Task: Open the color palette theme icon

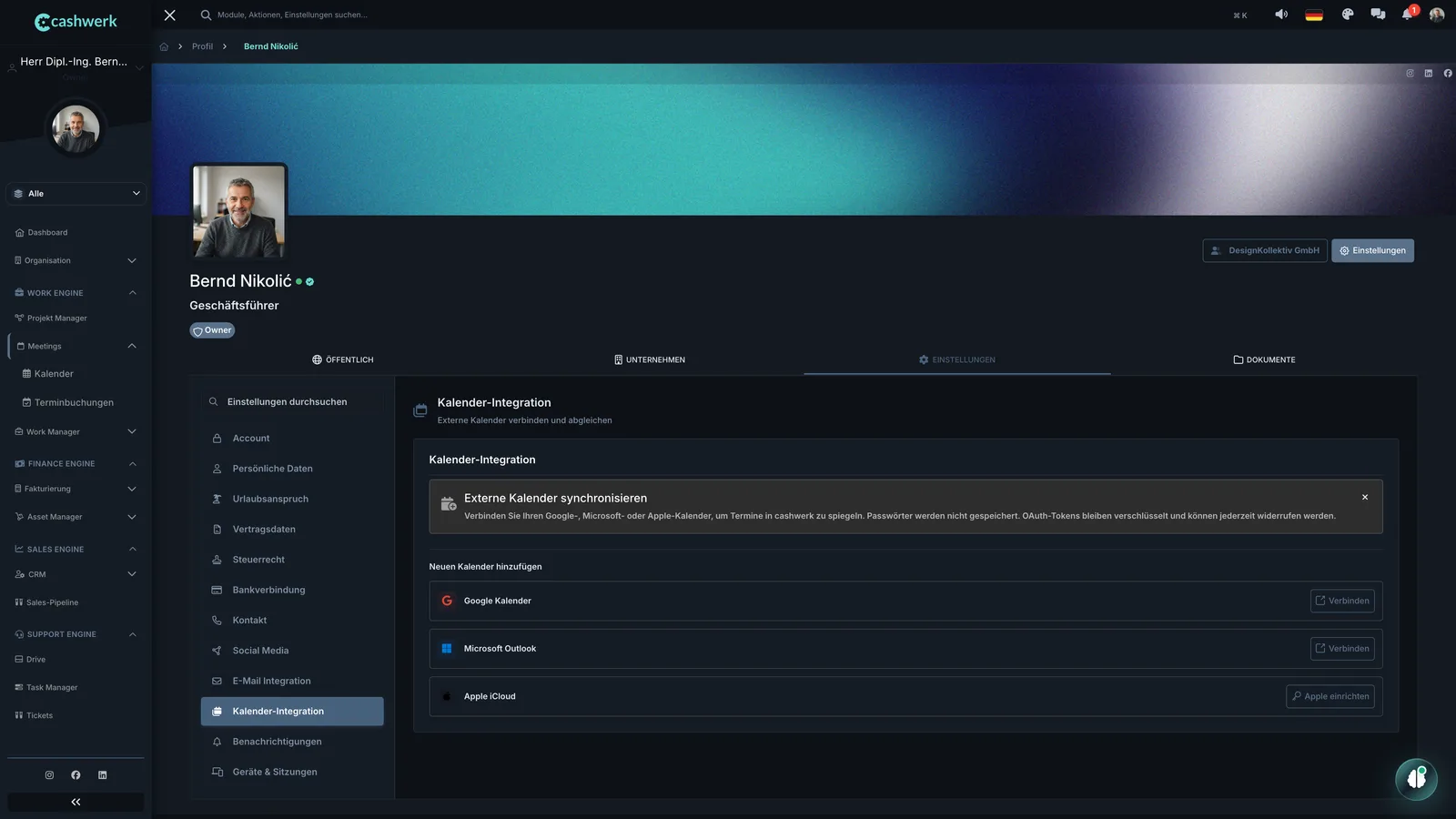Action: [x=1348, y=15]
